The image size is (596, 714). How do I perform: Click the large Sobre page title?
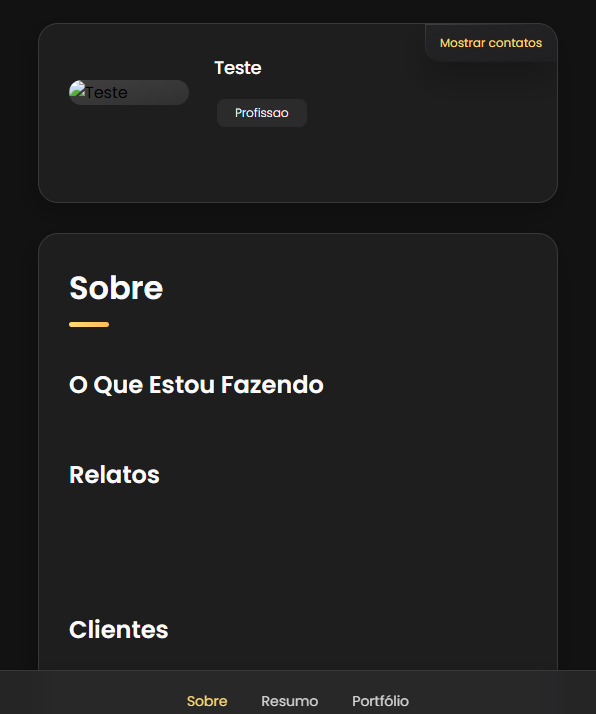pyautogui.click(x=116, y=288)
